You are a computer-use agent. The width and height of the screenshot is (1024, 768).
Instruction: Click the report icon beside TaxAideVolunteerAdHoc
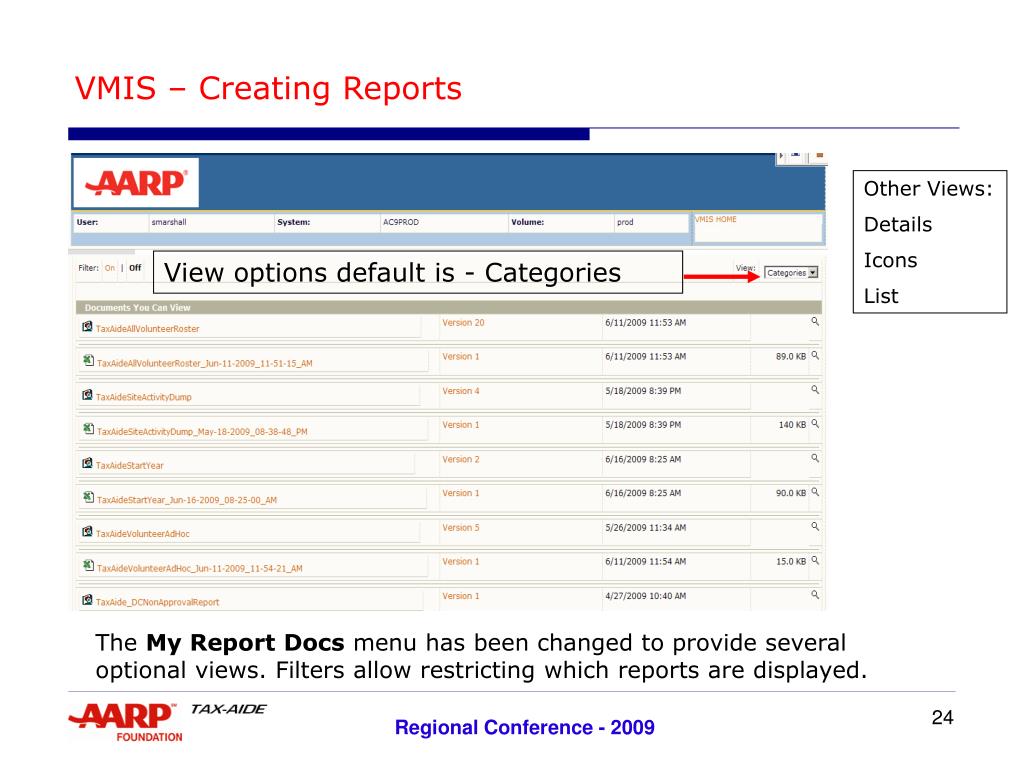pos(87,532)
